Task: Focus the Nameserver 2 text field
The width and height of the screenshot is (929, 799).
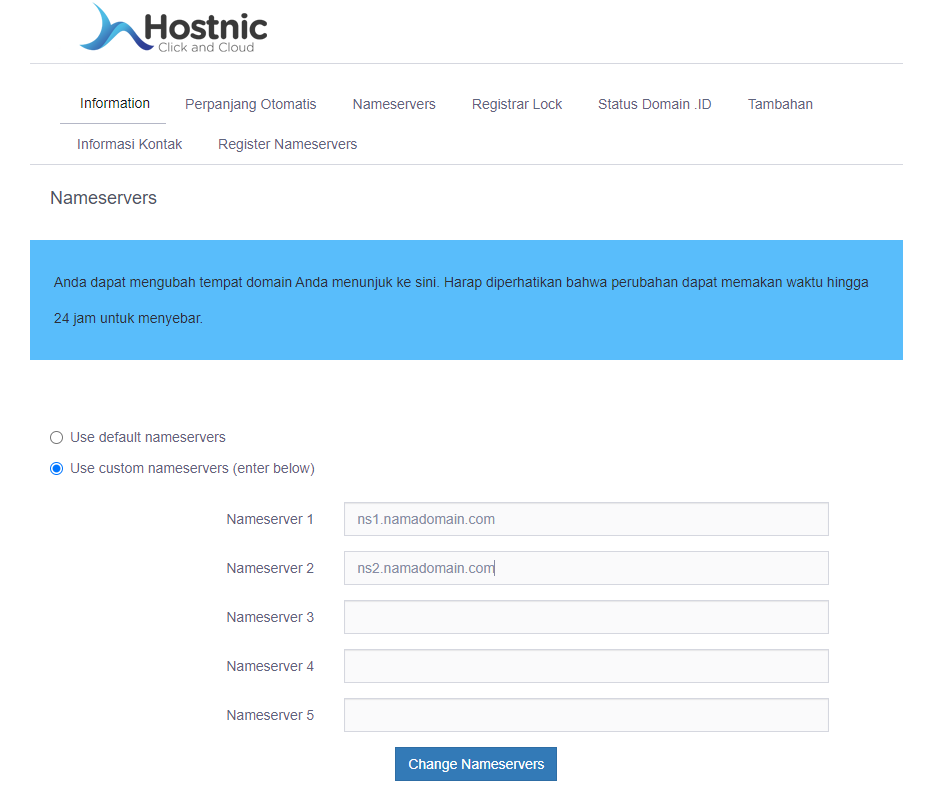Action: [x=586, y=568]
